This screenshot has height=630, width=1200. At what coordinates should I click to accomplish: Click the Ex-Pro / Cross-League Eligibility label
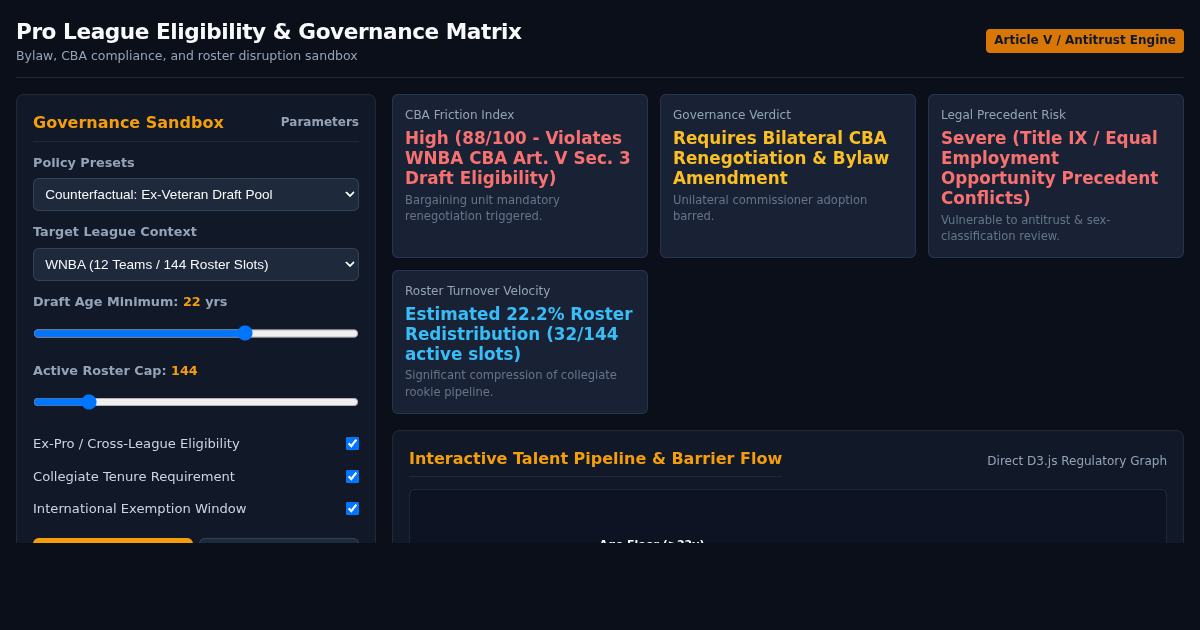pos(136,443)
